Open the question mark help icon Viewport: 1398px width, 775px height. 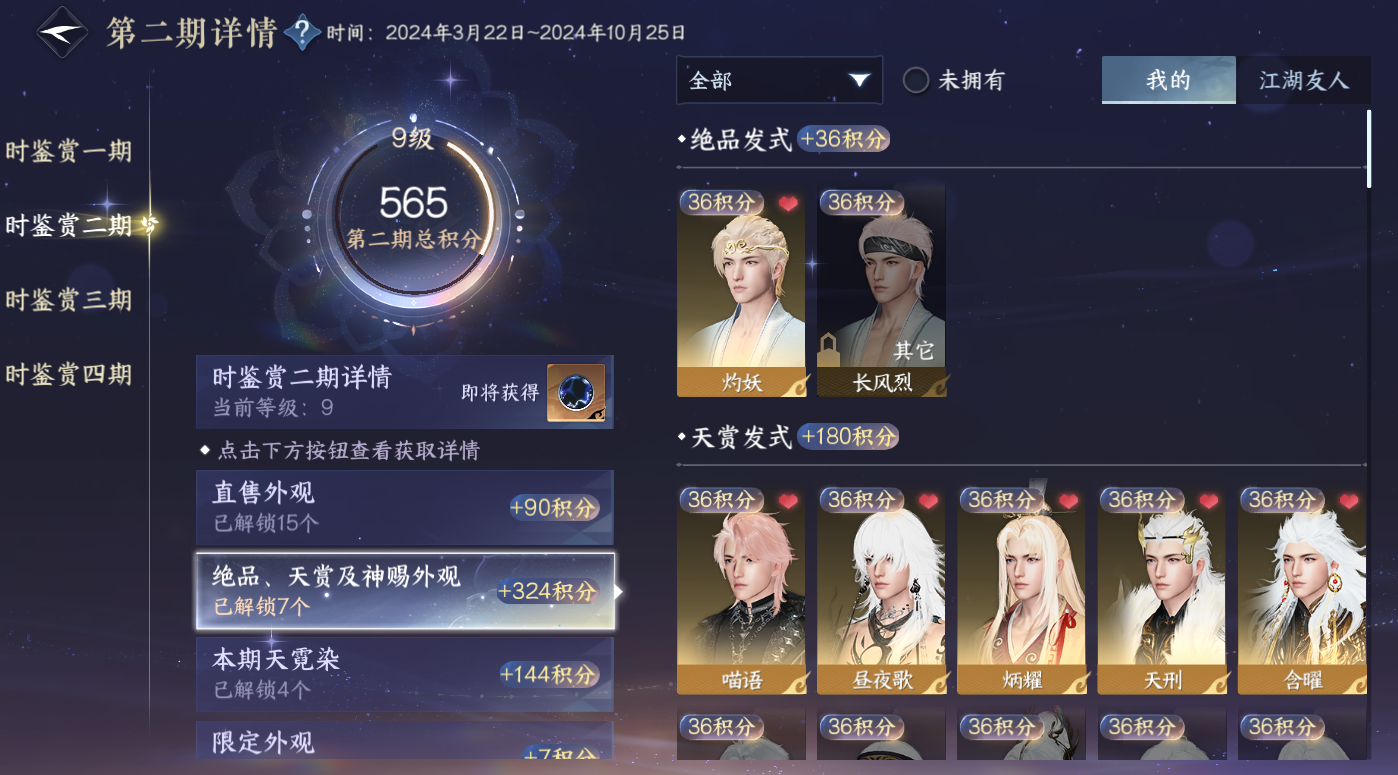302,33
